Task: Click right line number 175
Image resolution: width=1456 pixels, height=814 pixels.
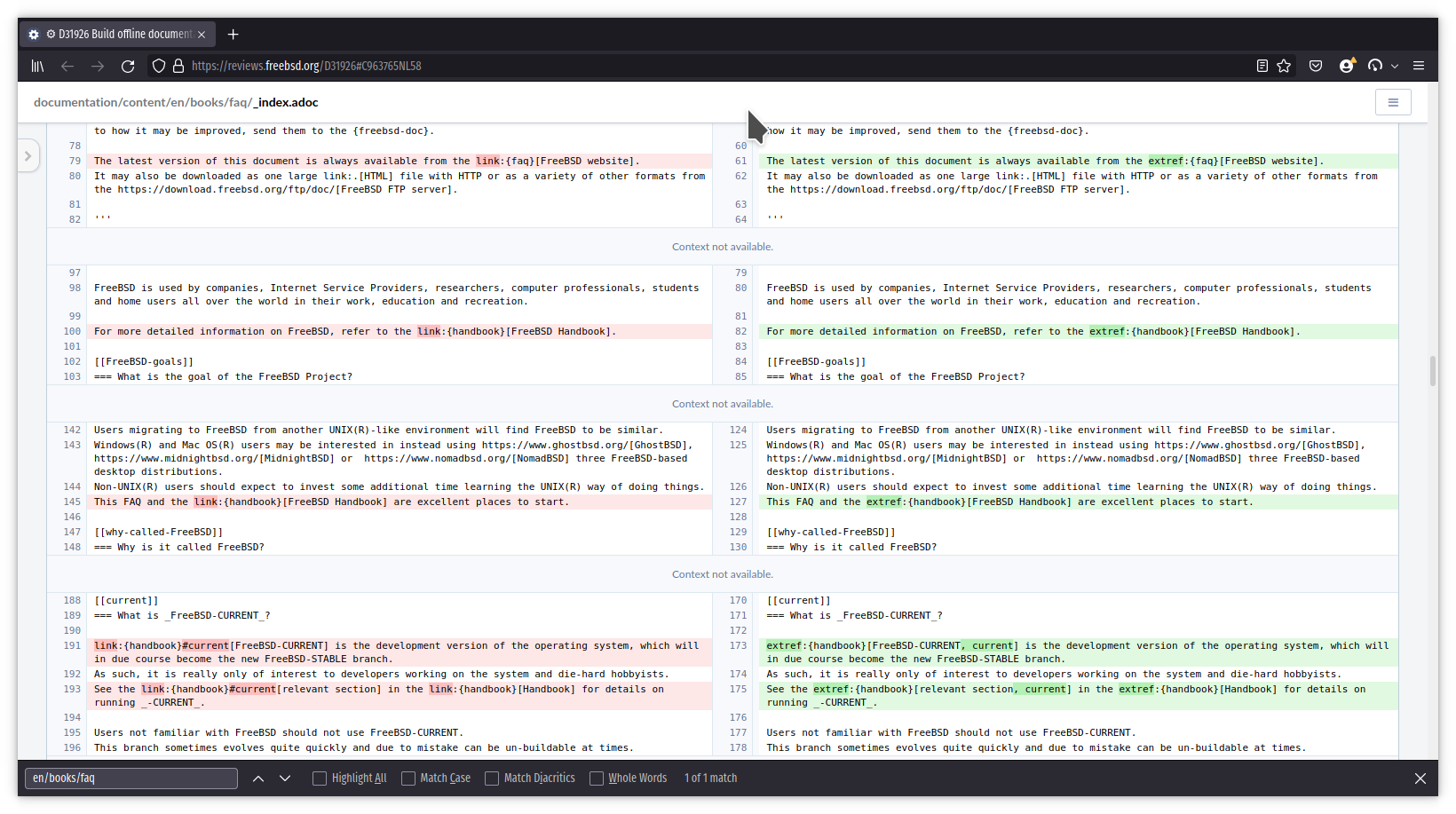Action: pyautogui.click(x=739, y=690)
